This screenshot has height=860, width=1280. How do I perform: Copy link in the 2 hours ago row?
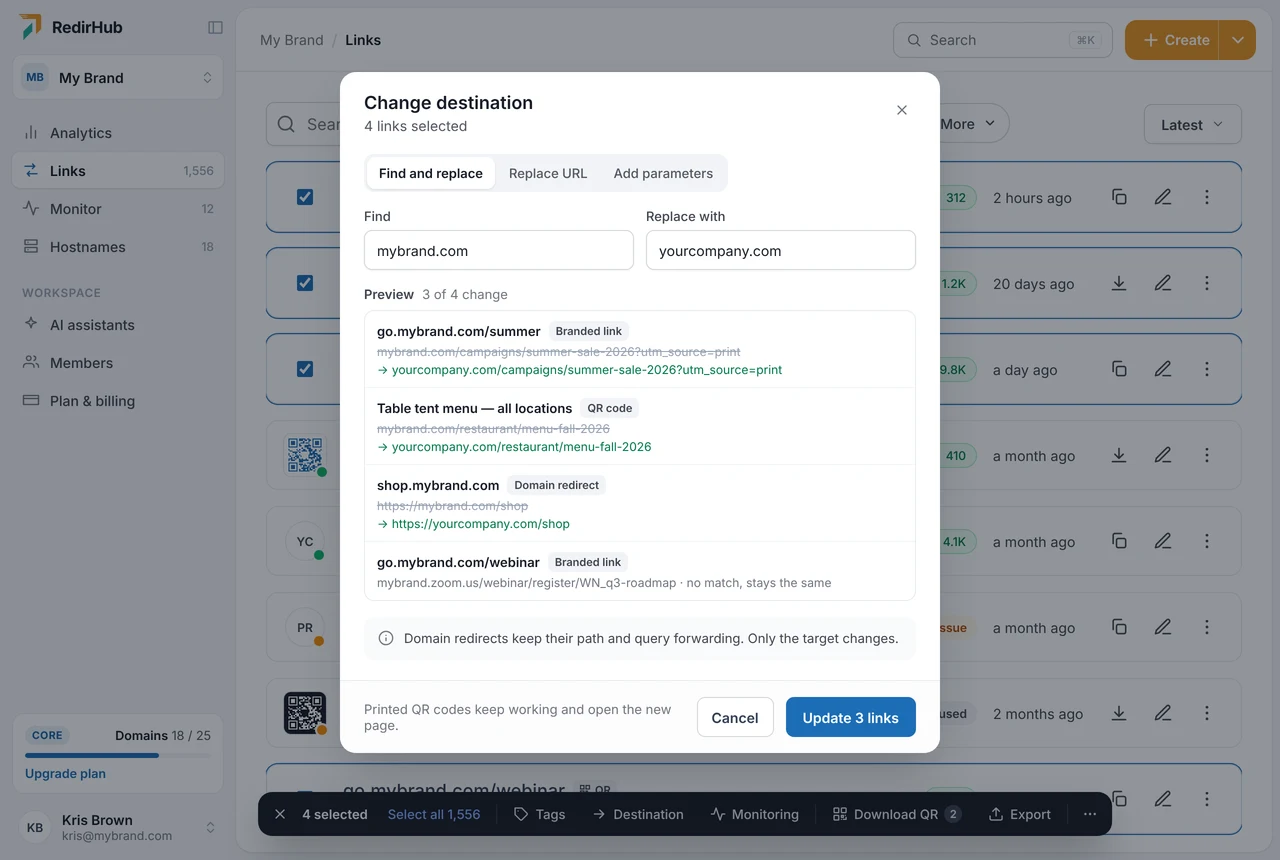click(1119, 197)
